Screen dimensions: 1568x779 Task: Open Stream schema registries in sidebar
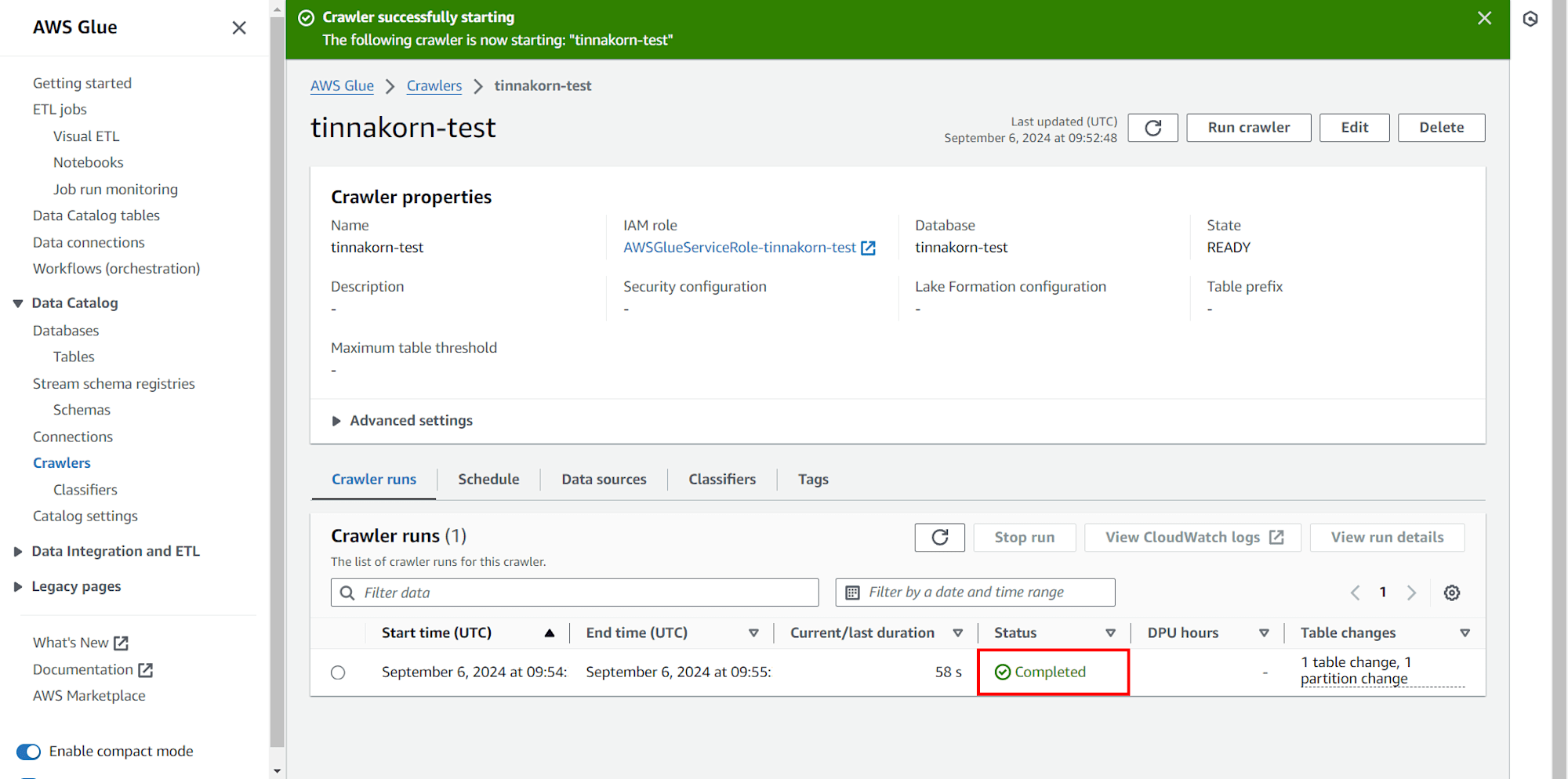(x=114, y=384)
